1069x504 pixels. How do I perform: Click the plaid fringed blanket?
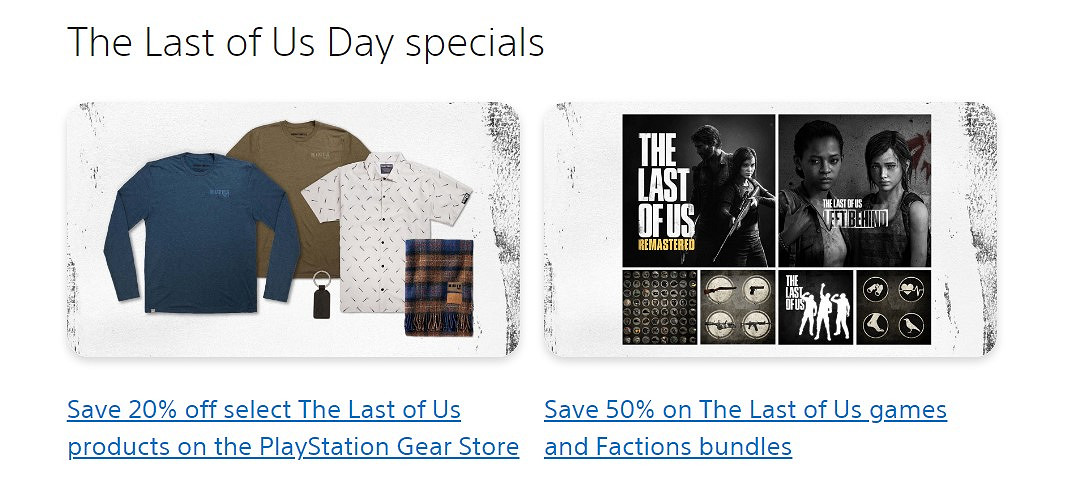point(438,288)
